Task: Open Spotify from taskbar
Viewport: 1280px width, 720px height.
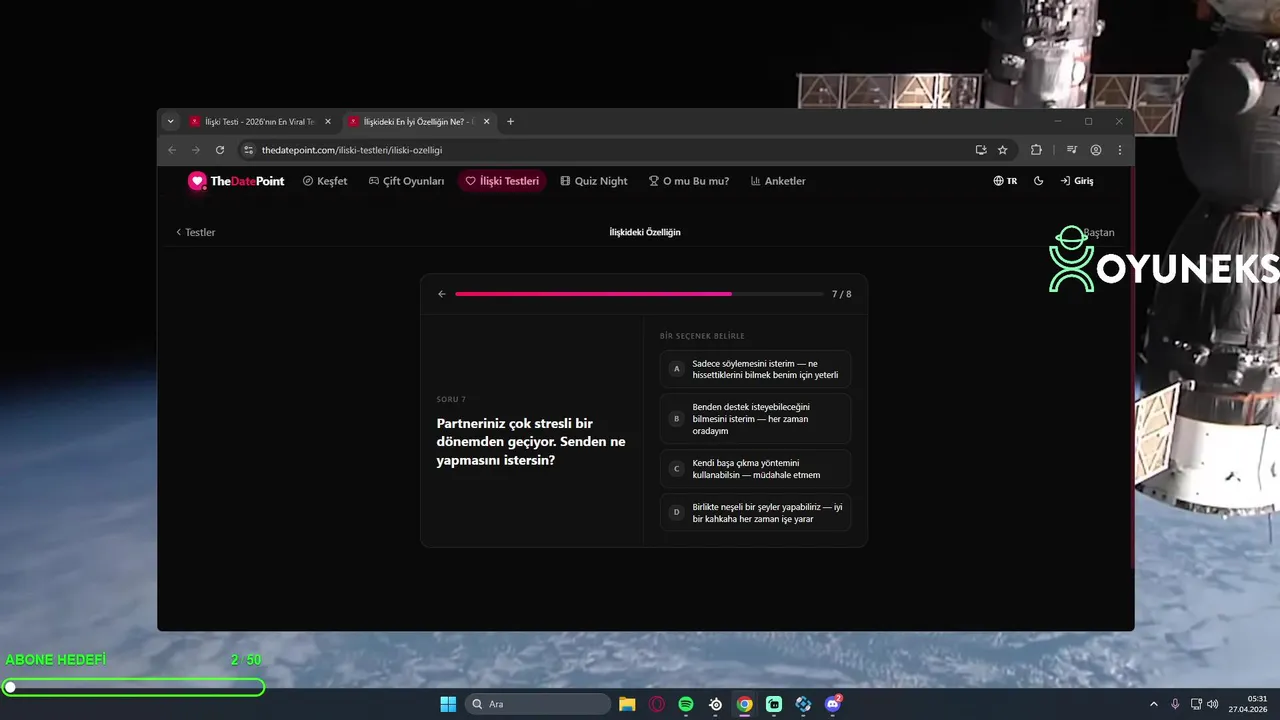Action: pos(686,704)
